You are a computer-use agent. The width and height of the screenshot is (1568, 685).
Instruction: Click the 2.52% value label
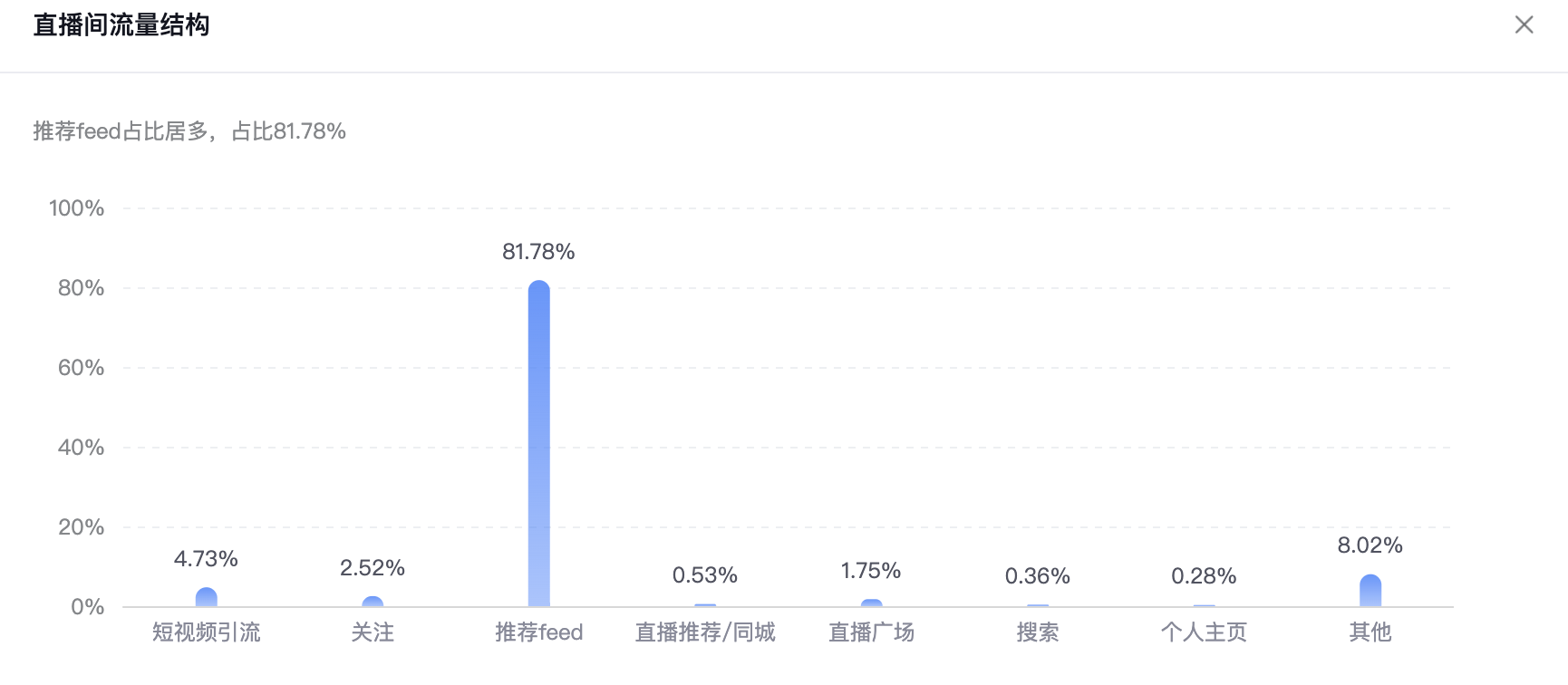coord(372,568)
